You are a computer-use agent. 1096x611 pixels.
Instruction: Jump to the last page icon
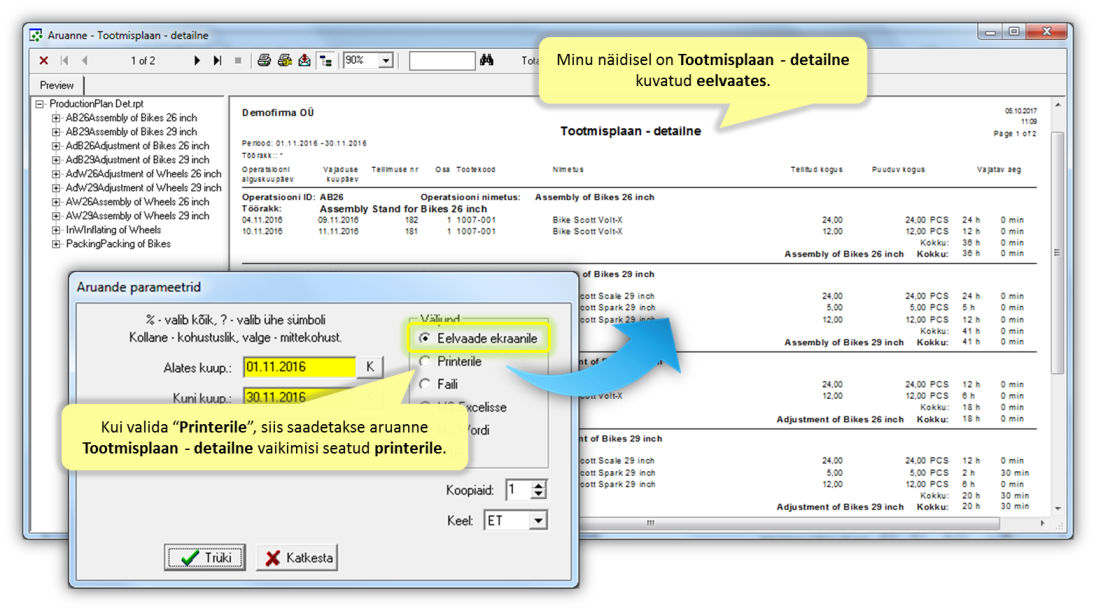tap(217, 61)
